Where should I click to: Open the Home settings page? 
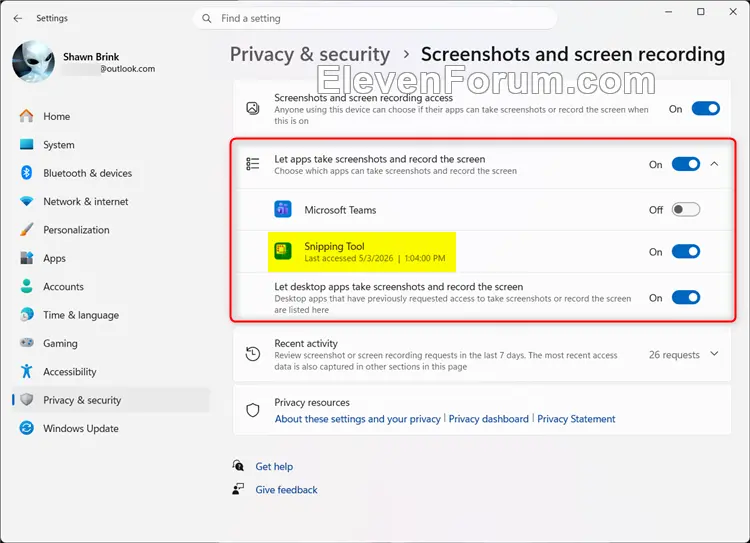(111, 116)
